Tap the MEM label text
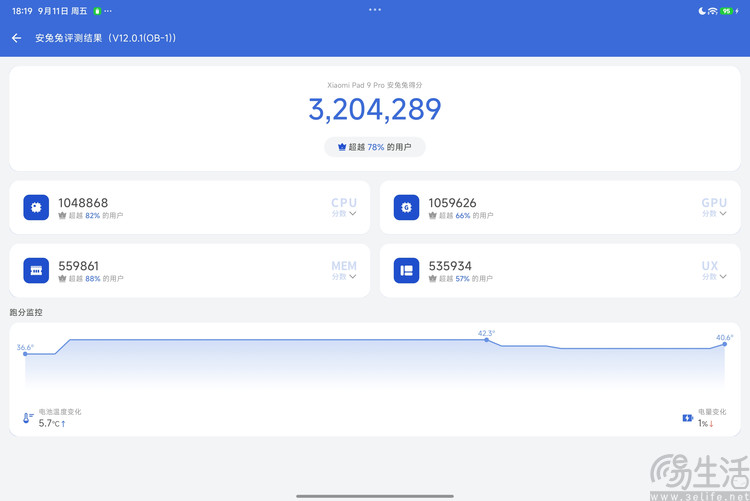750x501 pixels. [x=344, y=266]
